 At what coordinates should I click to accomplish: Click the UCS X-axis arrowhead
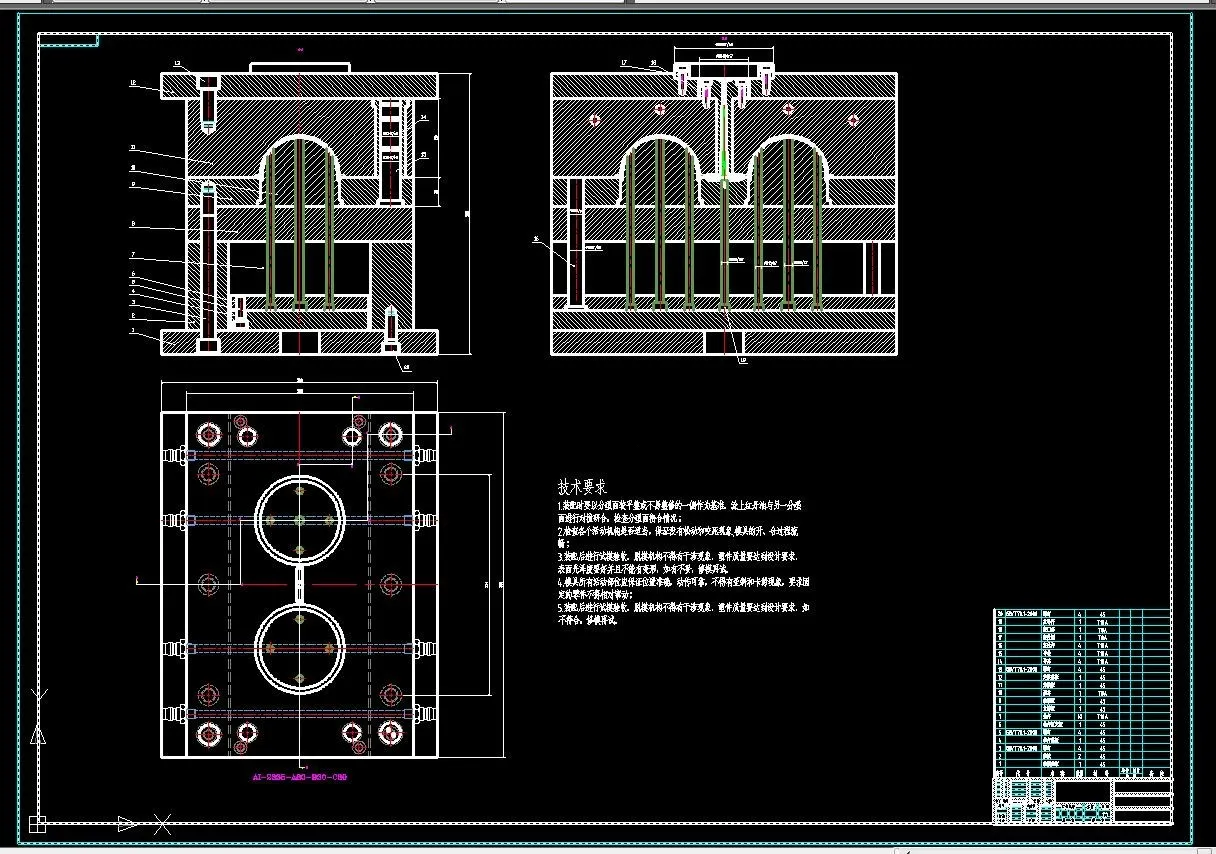pos(127,824)
